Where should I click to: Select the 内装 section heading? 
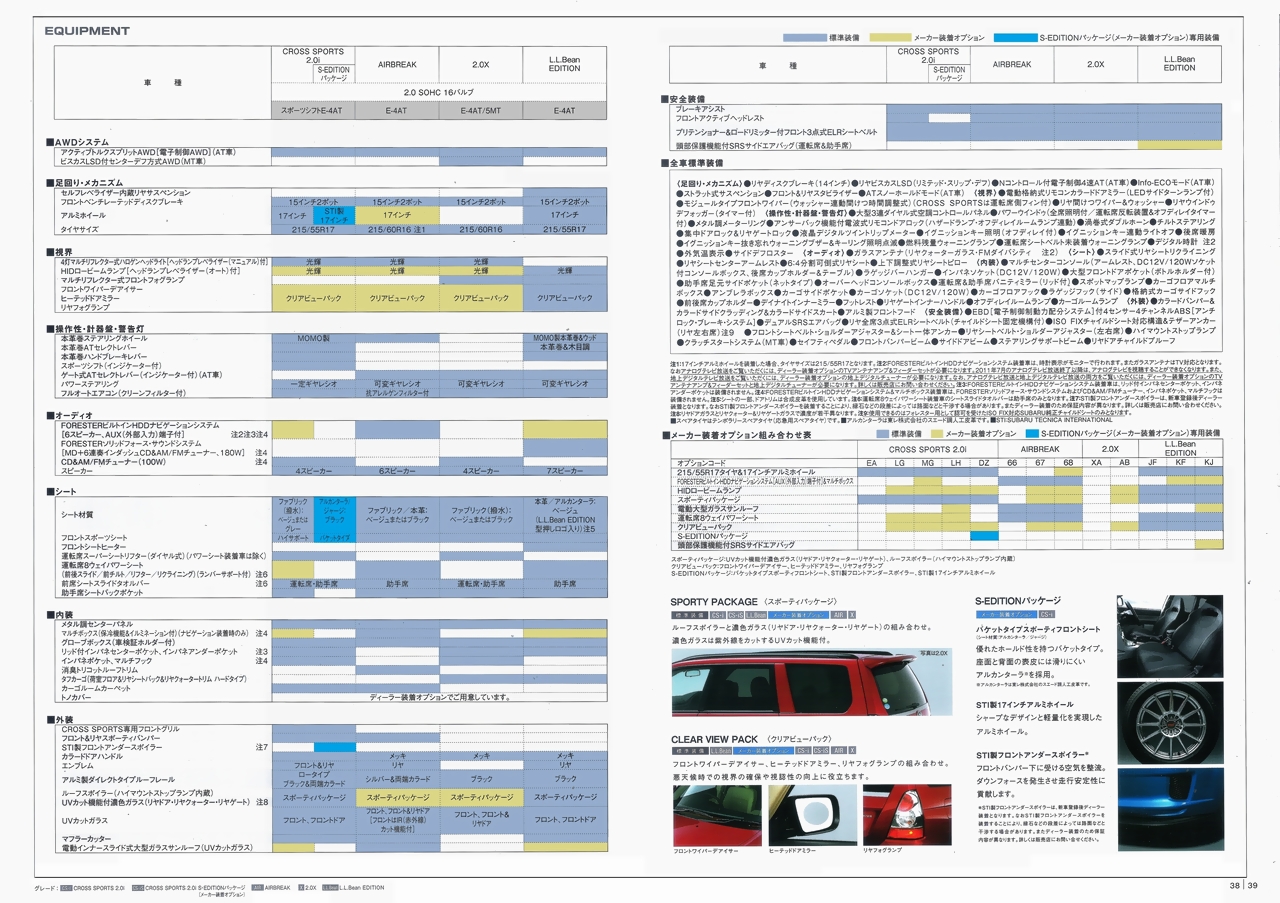(x=62, y=614)
